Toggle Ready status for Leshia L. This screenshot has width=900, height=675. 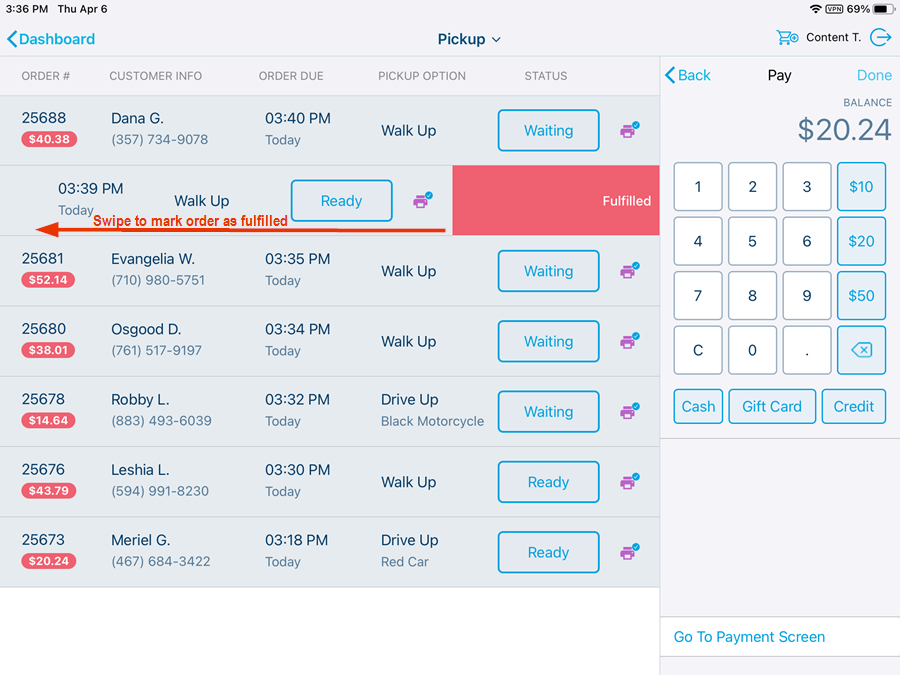pos(548,482)
